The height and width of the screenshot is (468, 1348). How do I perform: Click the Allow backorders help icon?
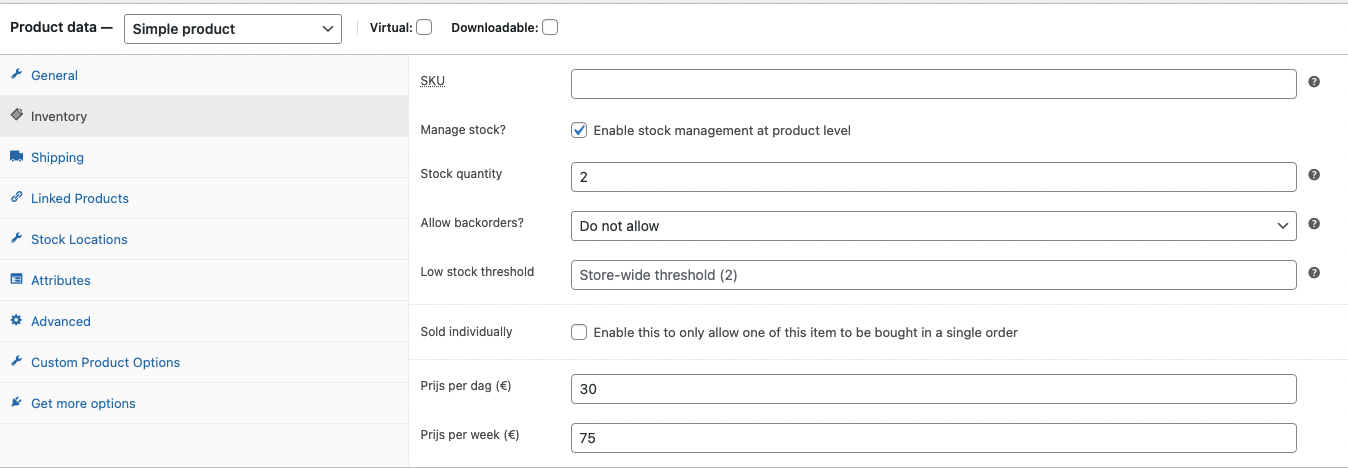[1314, 224]
